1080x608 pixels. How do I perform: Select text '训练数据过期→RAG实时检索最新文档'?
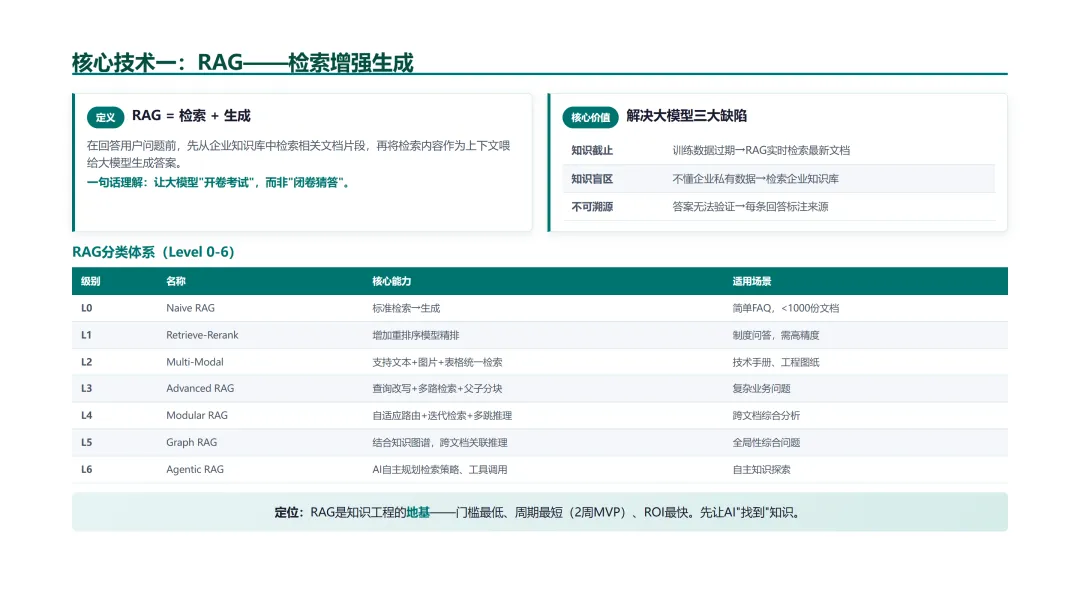761,150
